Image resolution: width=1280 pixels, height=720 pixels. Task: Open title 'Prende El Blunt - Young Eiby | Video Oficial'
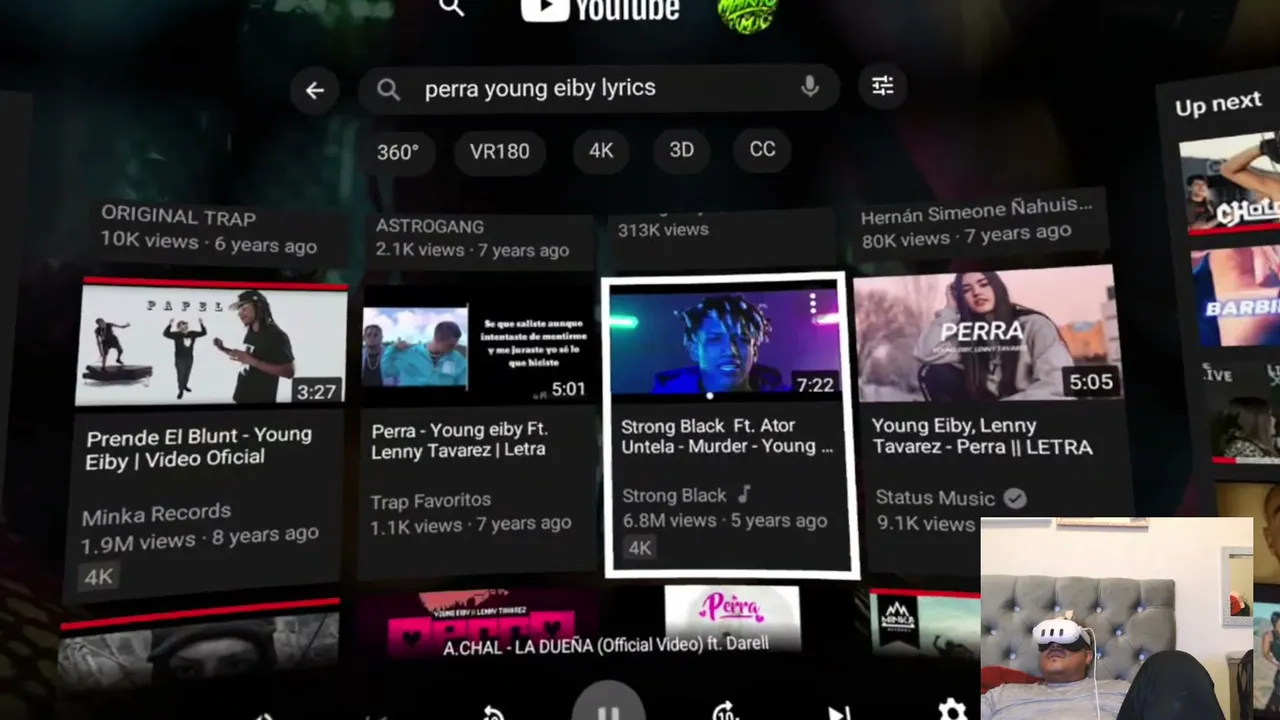point(200,447)
